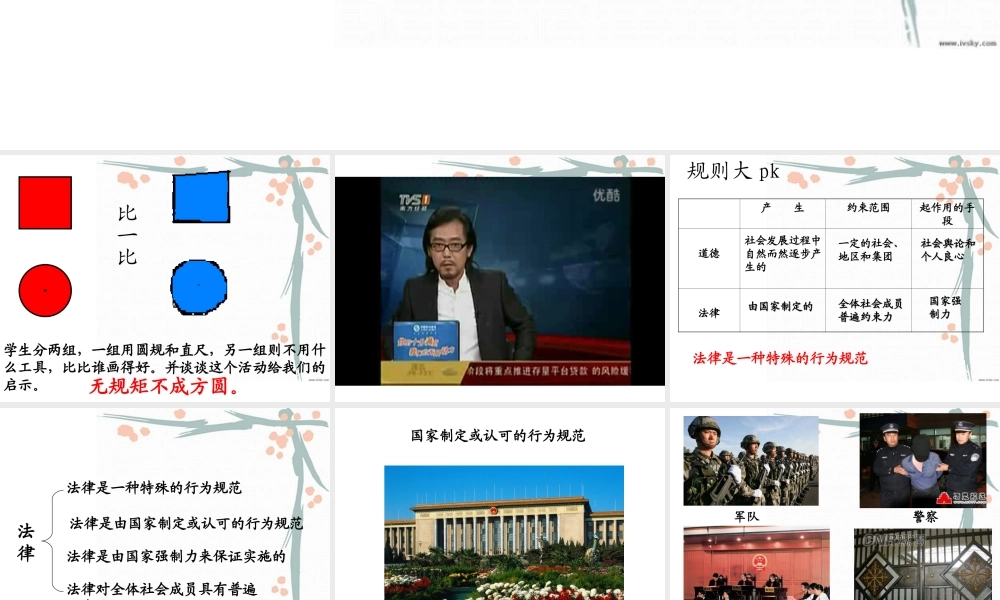Click the '比一比' vertical text

[x=127, y=235]
